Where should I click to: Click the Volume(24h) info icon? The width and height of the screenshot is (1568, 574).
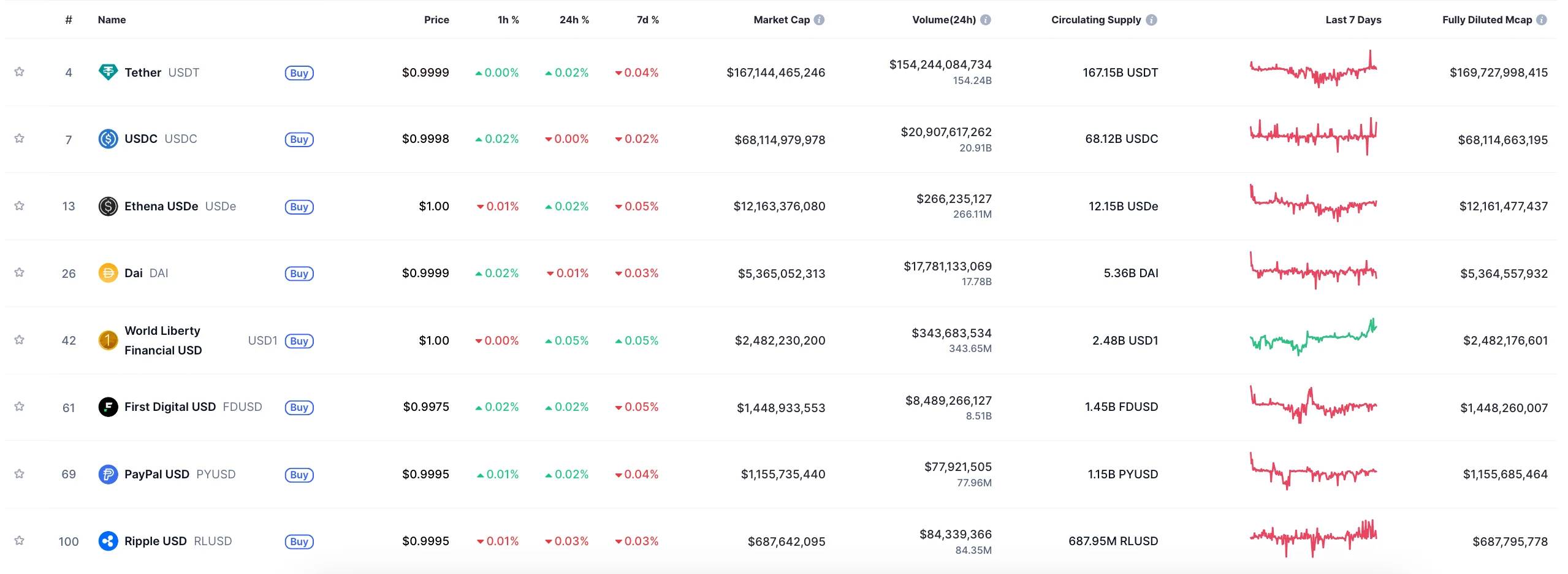(x=986, y=20)
